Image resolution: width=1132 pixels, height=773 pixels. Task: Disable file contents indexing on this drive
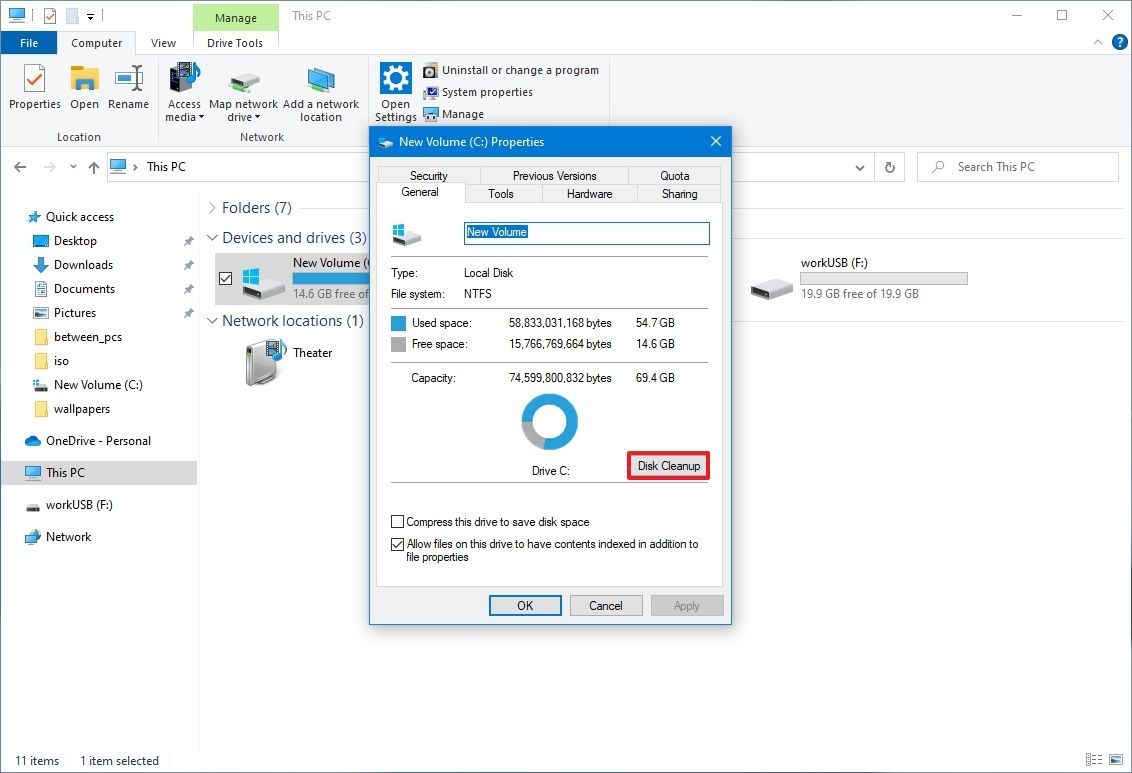[x=397, y=544]
